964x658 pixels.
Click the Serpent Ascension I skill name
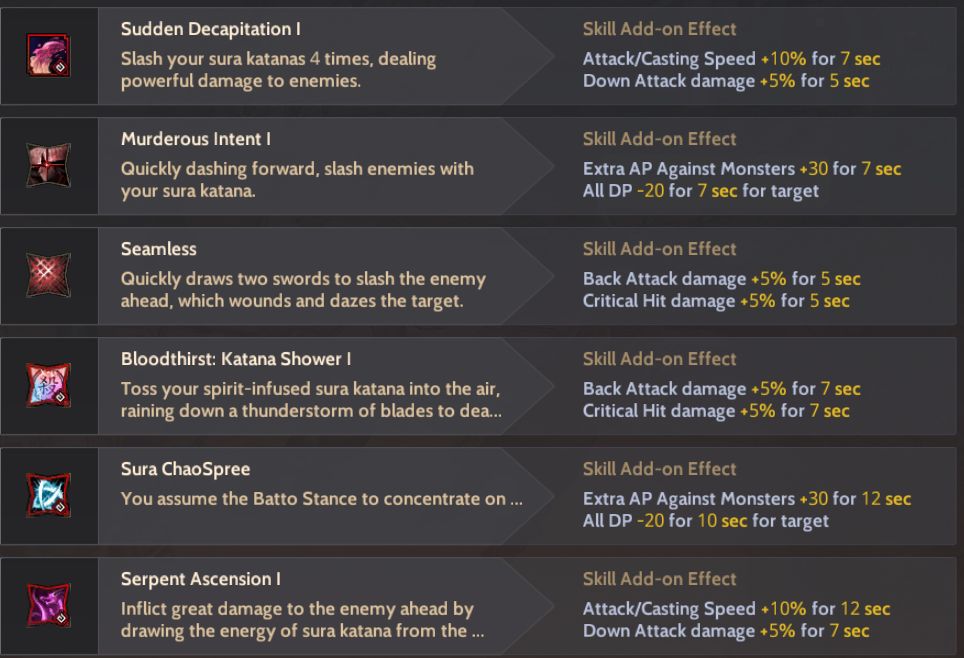pos(200,579)
